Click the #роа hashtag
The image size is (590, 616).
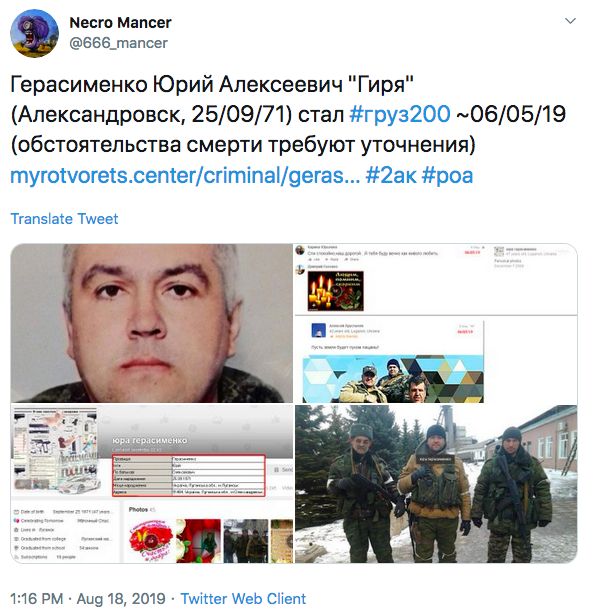[447, 176]
